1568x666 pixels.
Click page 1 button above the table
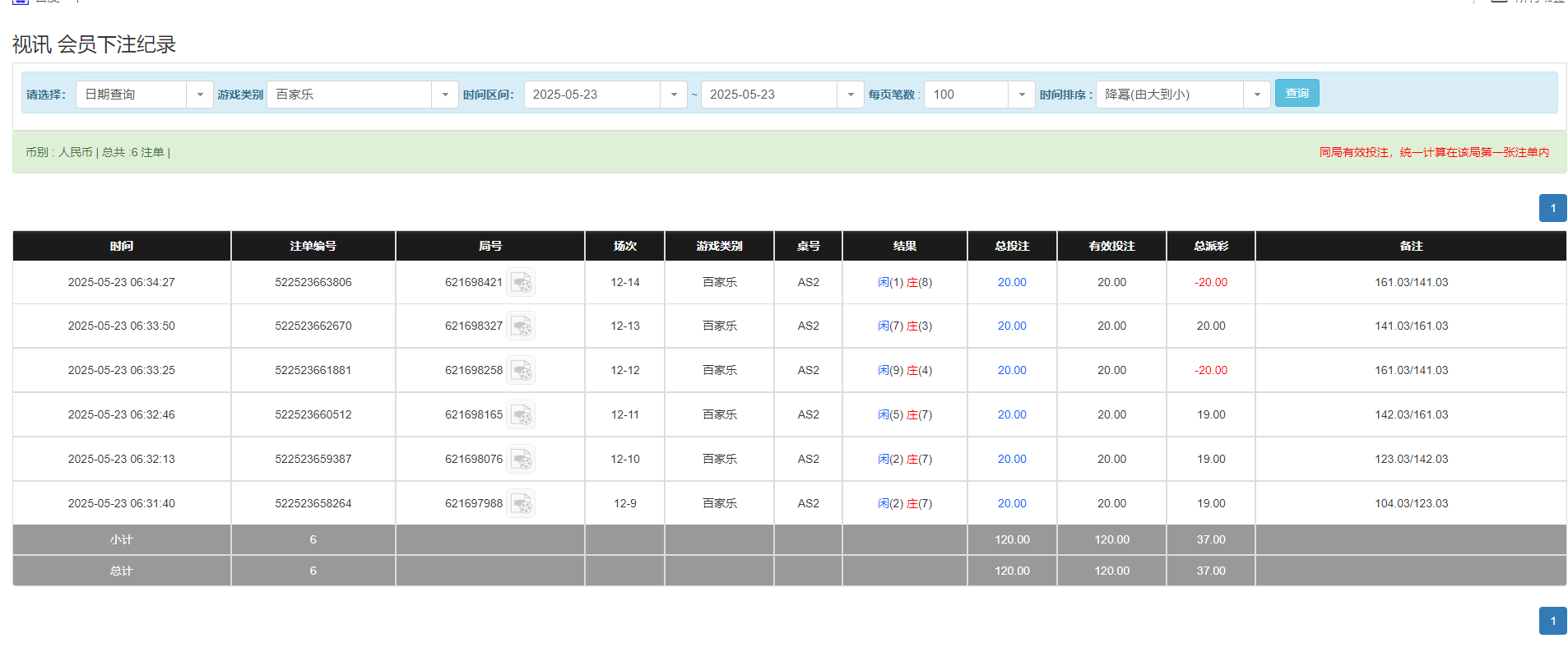(1552, 208)
